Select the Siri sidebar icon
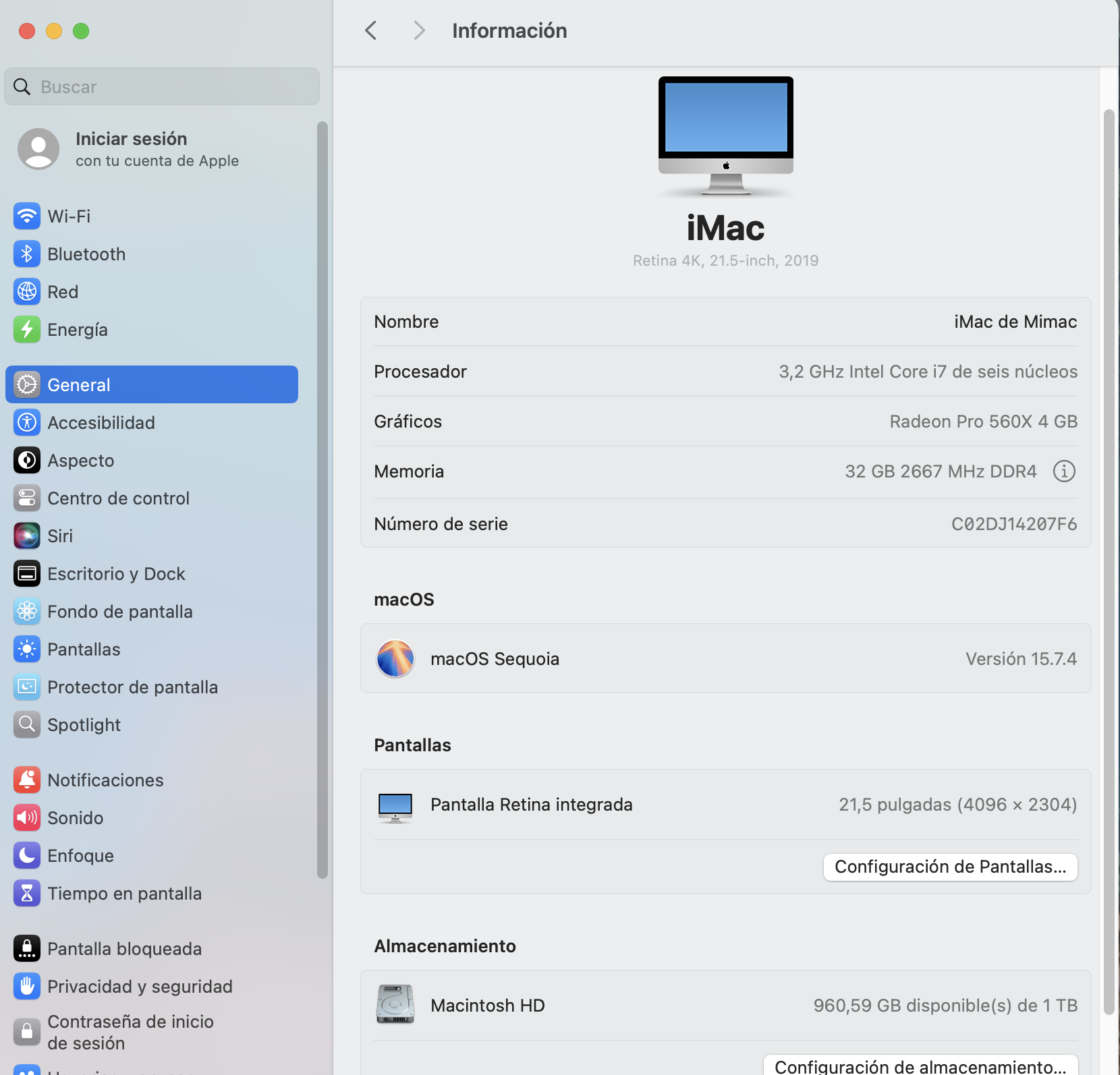This screenshot has height=1075, width=1120. pyautogui.click(x=27, y=536)
